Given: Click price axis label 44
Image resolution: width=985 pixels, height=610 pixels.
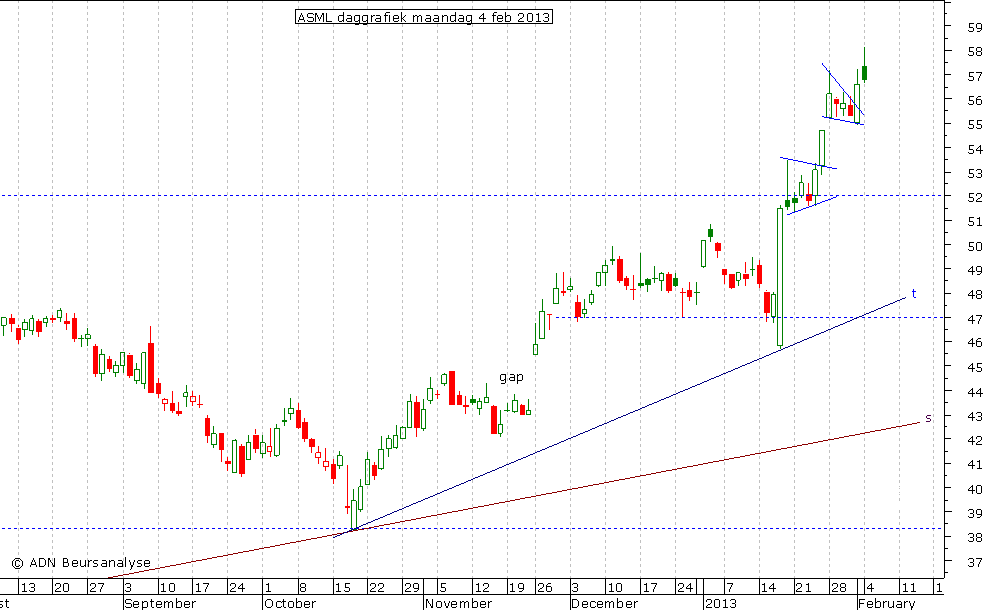Looking at the screenshot, I should (975, 392).
